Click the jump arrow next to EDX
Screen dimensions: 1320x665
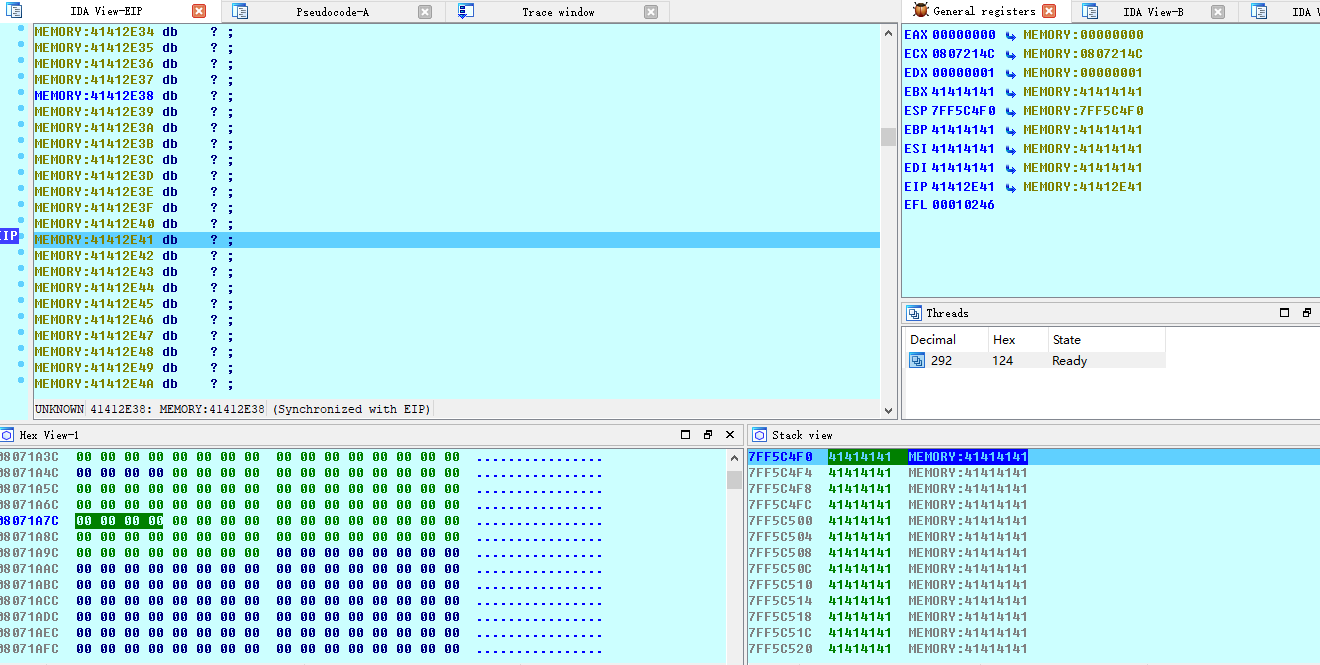click(x=1011, y=73)
